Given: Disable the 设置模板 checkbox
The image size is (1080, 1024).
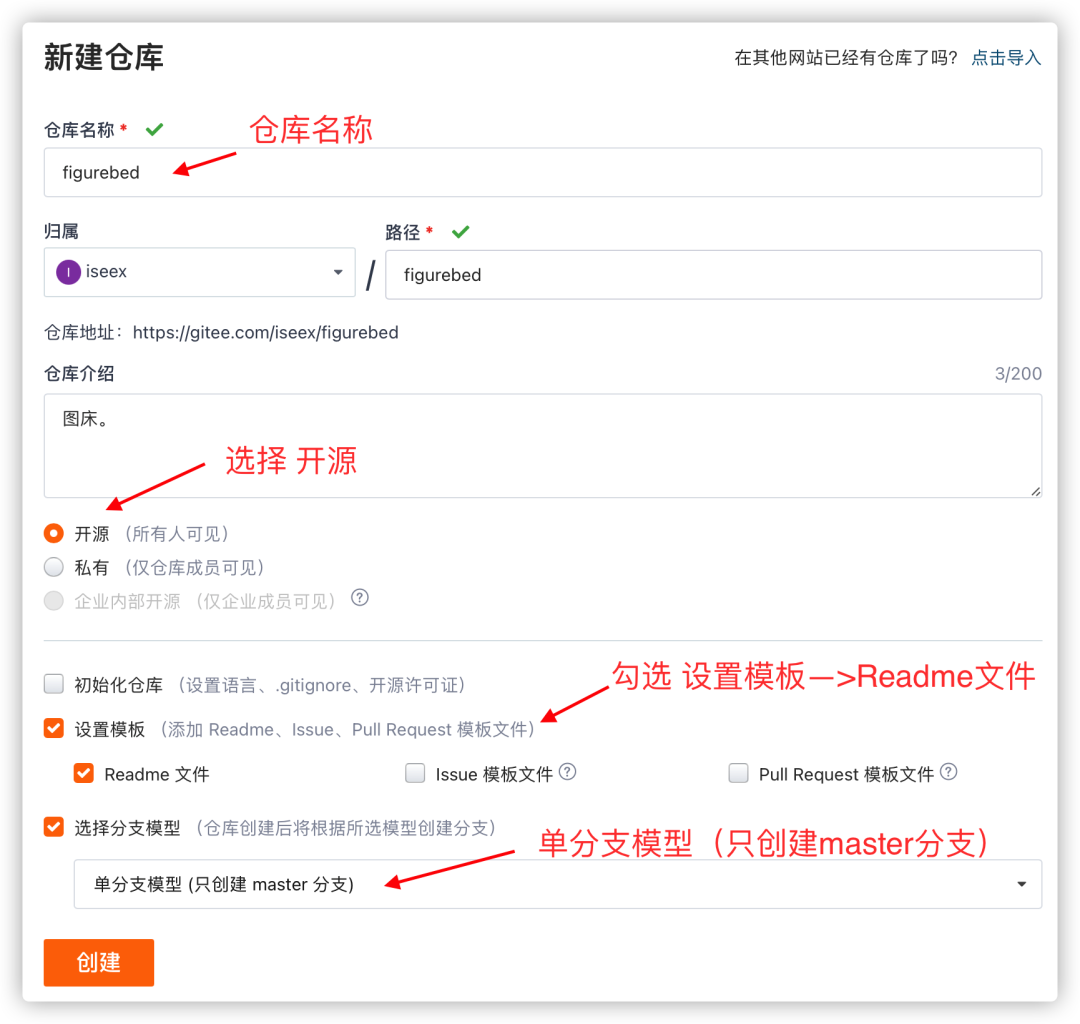Looking at the screenshot, I should pyautogui.click(x=53, y=728).
